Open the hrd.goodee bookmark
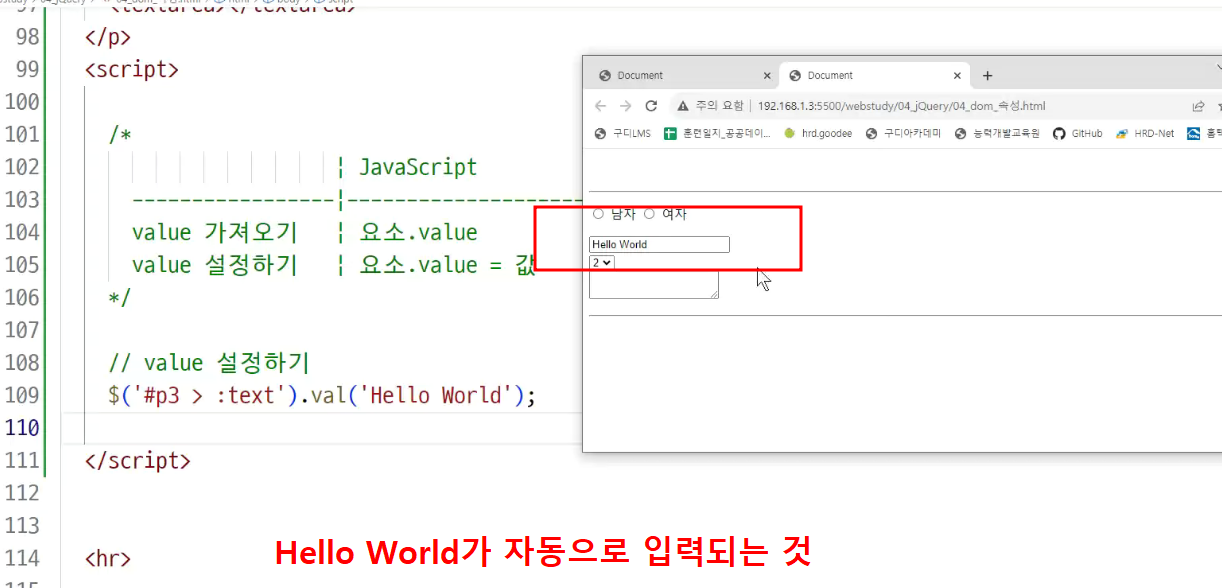The width and height of the screenshot is (1222, 588). click(x=818, y=134)
